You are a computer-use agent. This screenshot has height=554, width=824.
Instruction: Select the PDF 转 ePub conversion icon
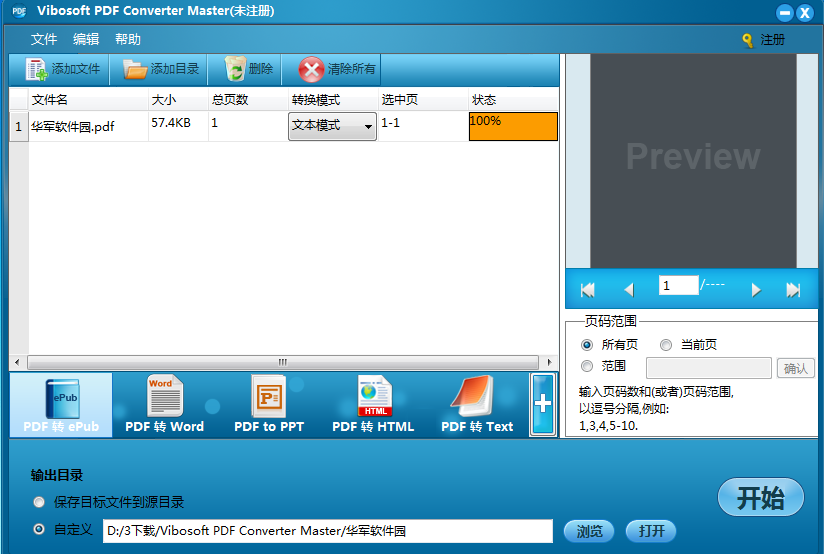pyautogui.click(x=61, y=398)
